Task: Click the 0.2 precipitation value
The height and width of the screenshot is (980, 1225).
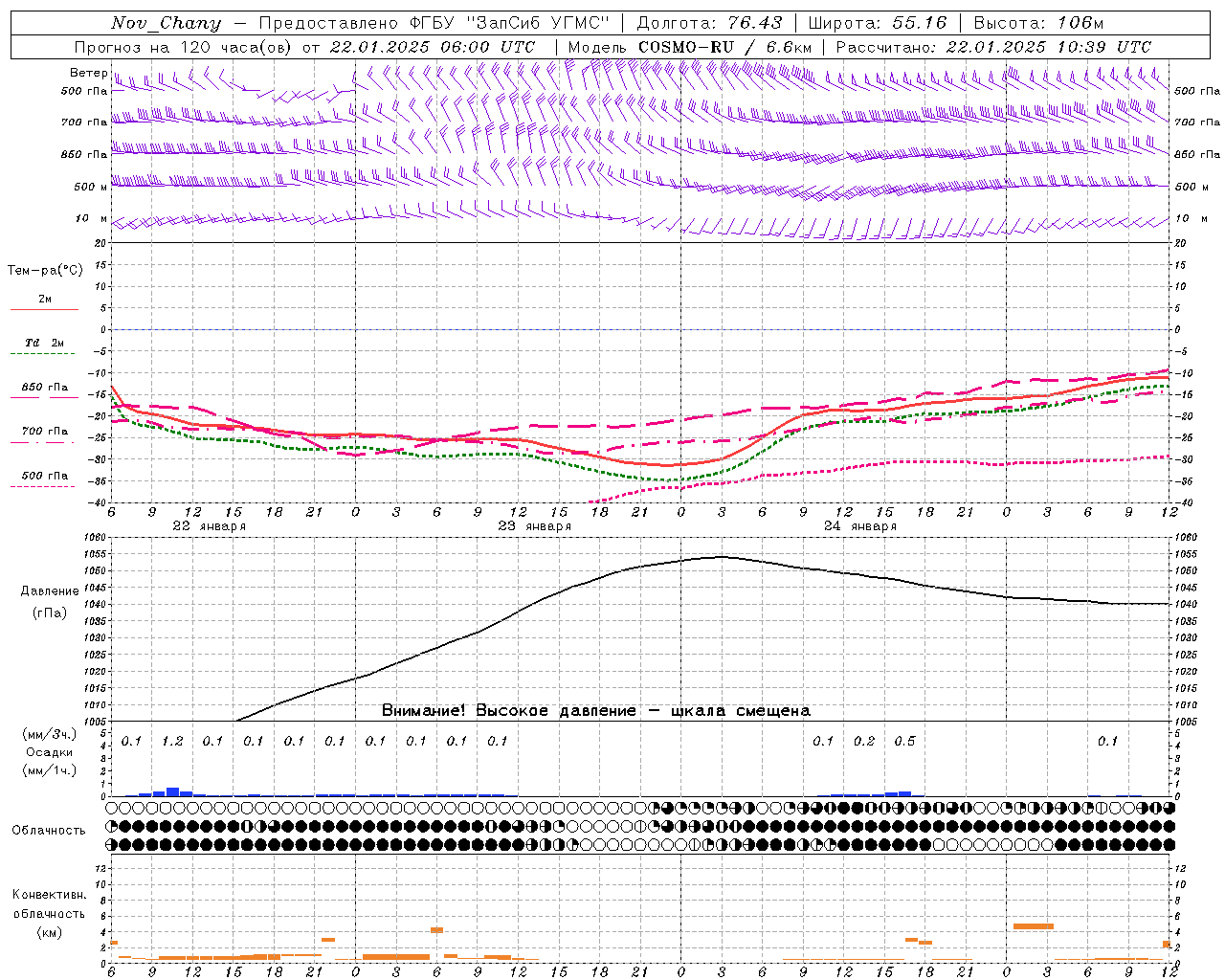Action: (864, 742)
